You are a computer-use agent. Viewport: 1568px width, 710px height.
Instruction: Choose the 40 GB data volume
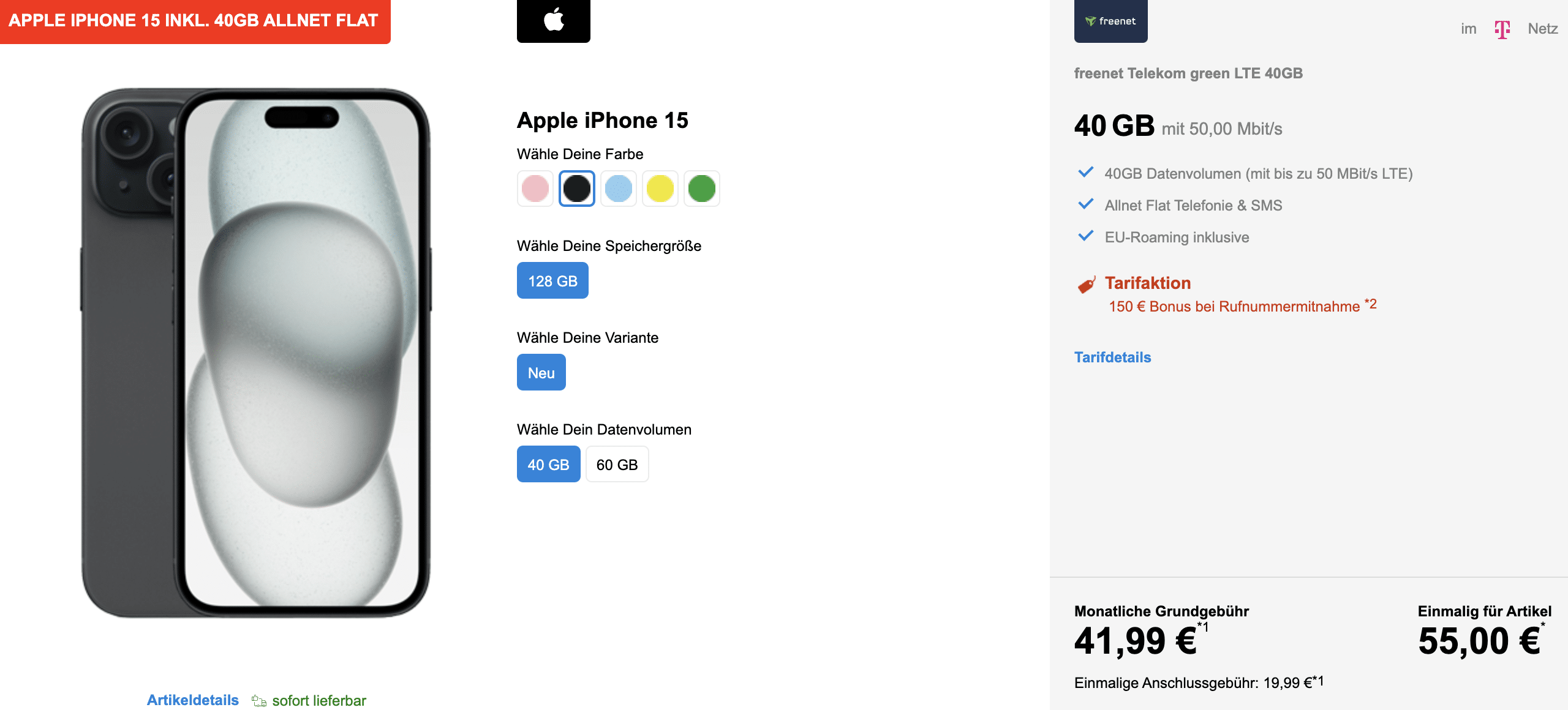[549, 464]
